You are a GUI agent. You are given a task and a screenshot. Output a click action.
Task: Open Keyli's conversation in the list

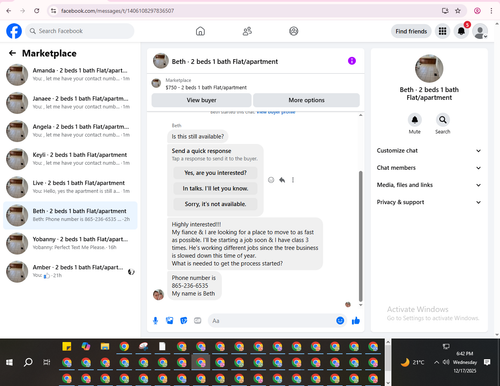(70, 159)
